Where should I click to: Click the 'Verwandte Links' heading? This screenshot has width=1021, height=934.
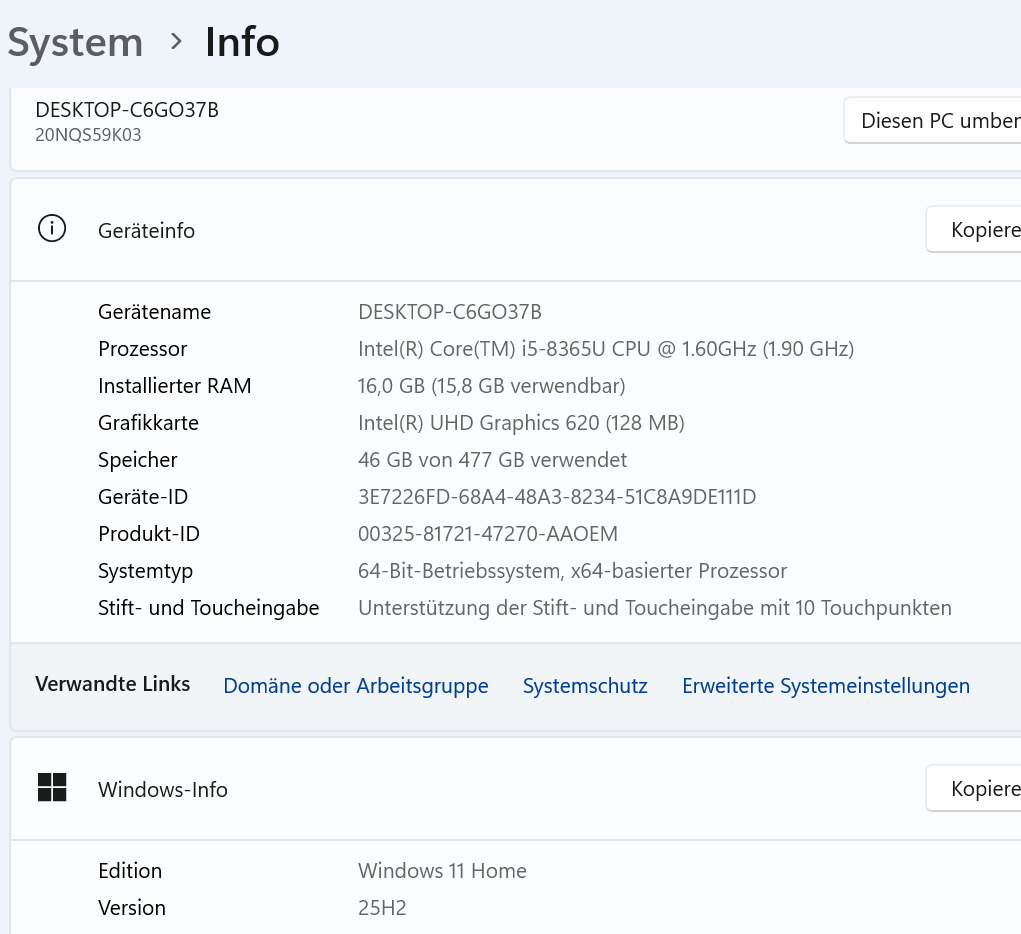[x=113, y=684]
